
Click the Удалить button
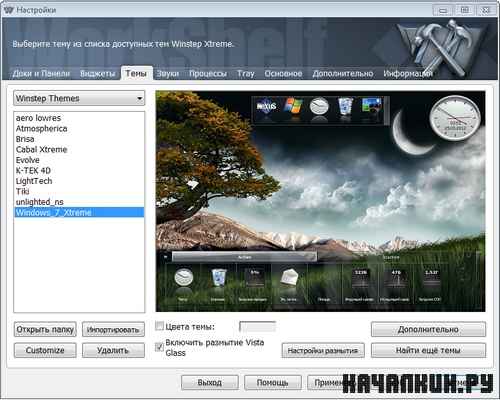coord(113,350)
